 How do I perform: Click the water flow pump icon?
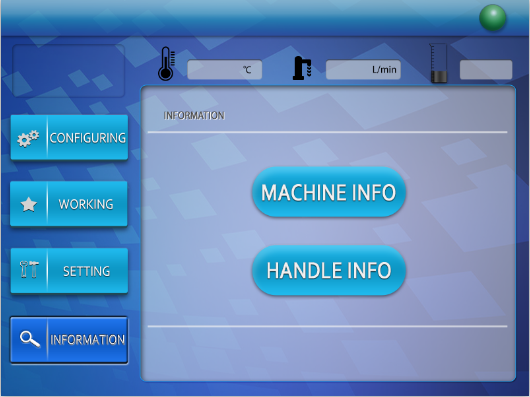point(302,68)
